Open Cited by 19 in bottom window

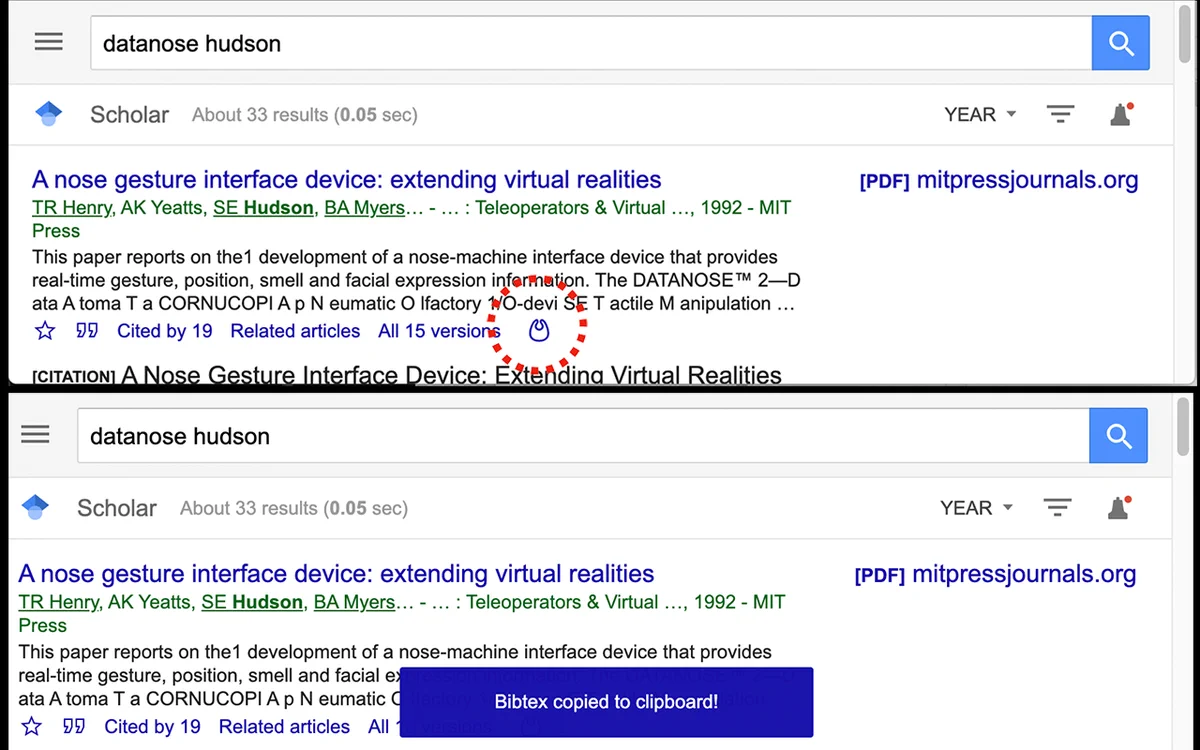pos(152,726)
